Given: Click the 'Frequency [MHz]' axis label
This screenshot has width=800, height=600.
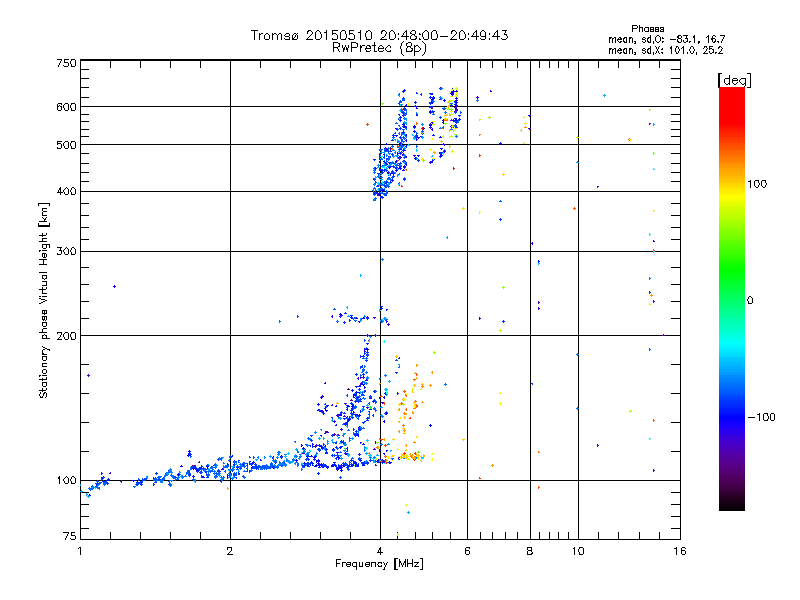Looking at the screenshot, I should 379,564.
